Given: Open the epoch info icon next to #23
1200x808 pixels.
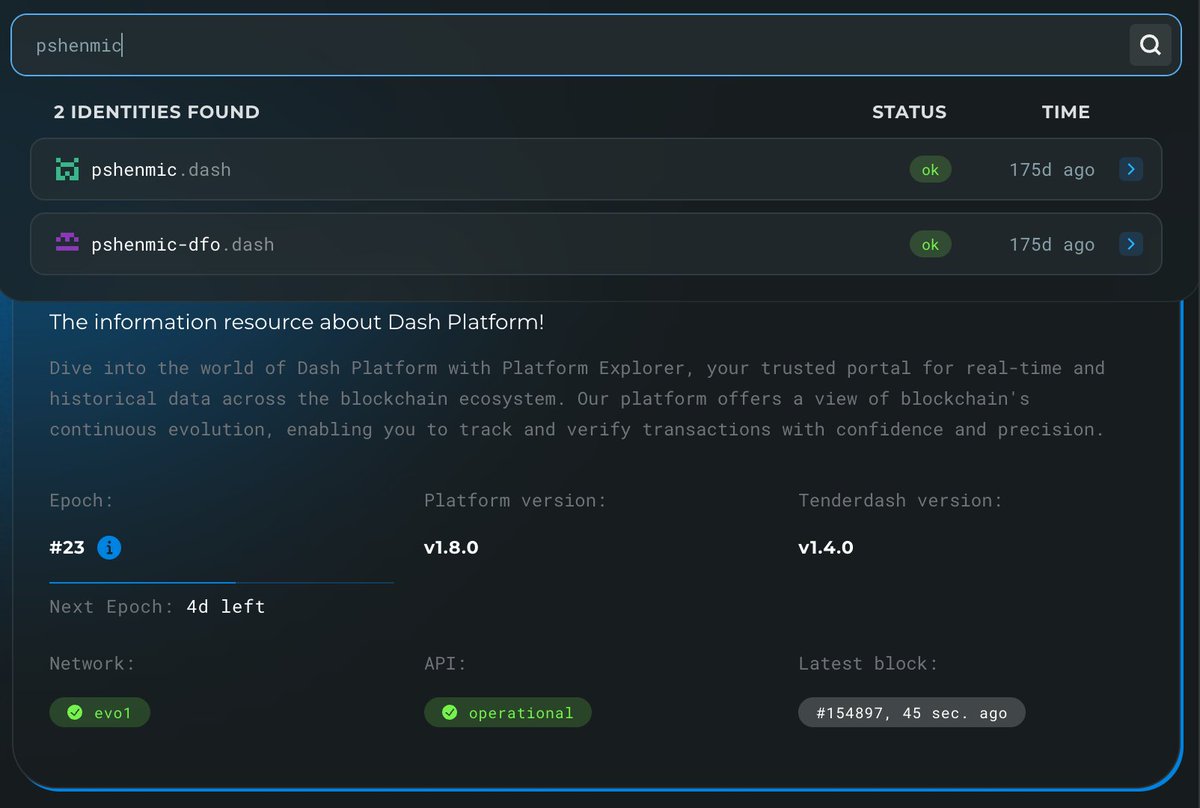Looking at the screenshot, I should tap(109, 548).
